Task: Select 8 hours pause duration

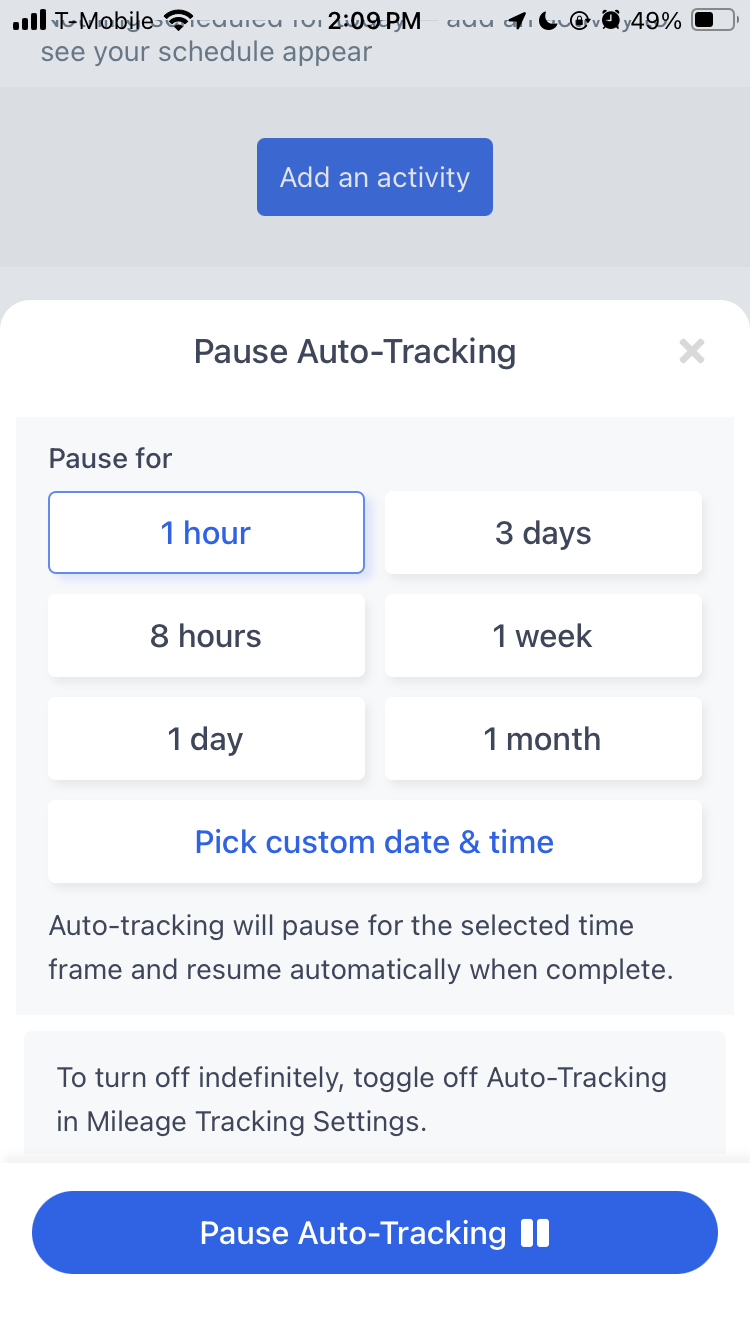Action: 206,636
